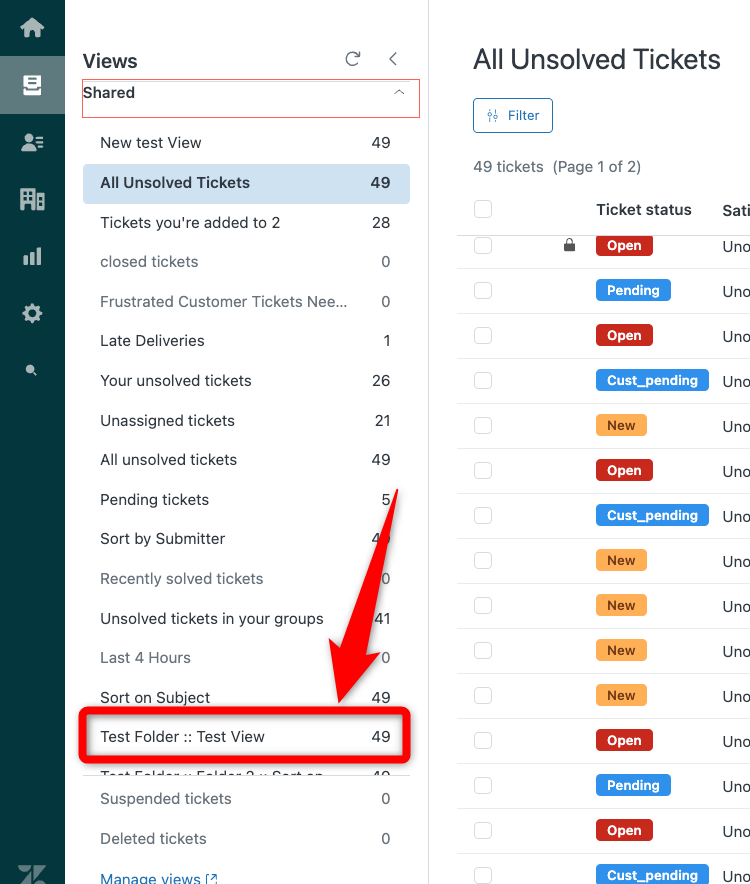Refresh the Views list
This screenshot has height=884, width=750.
352,59
